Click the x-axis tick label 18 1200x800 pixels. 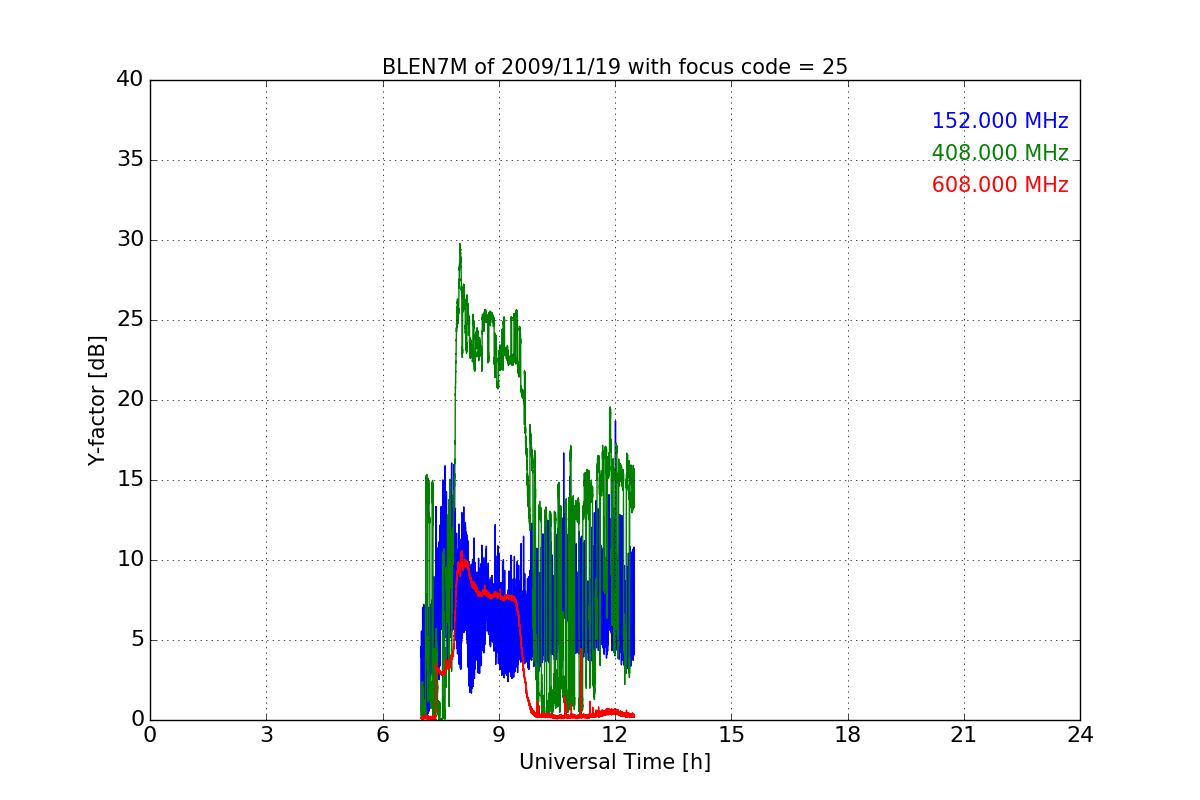point(848,735)
